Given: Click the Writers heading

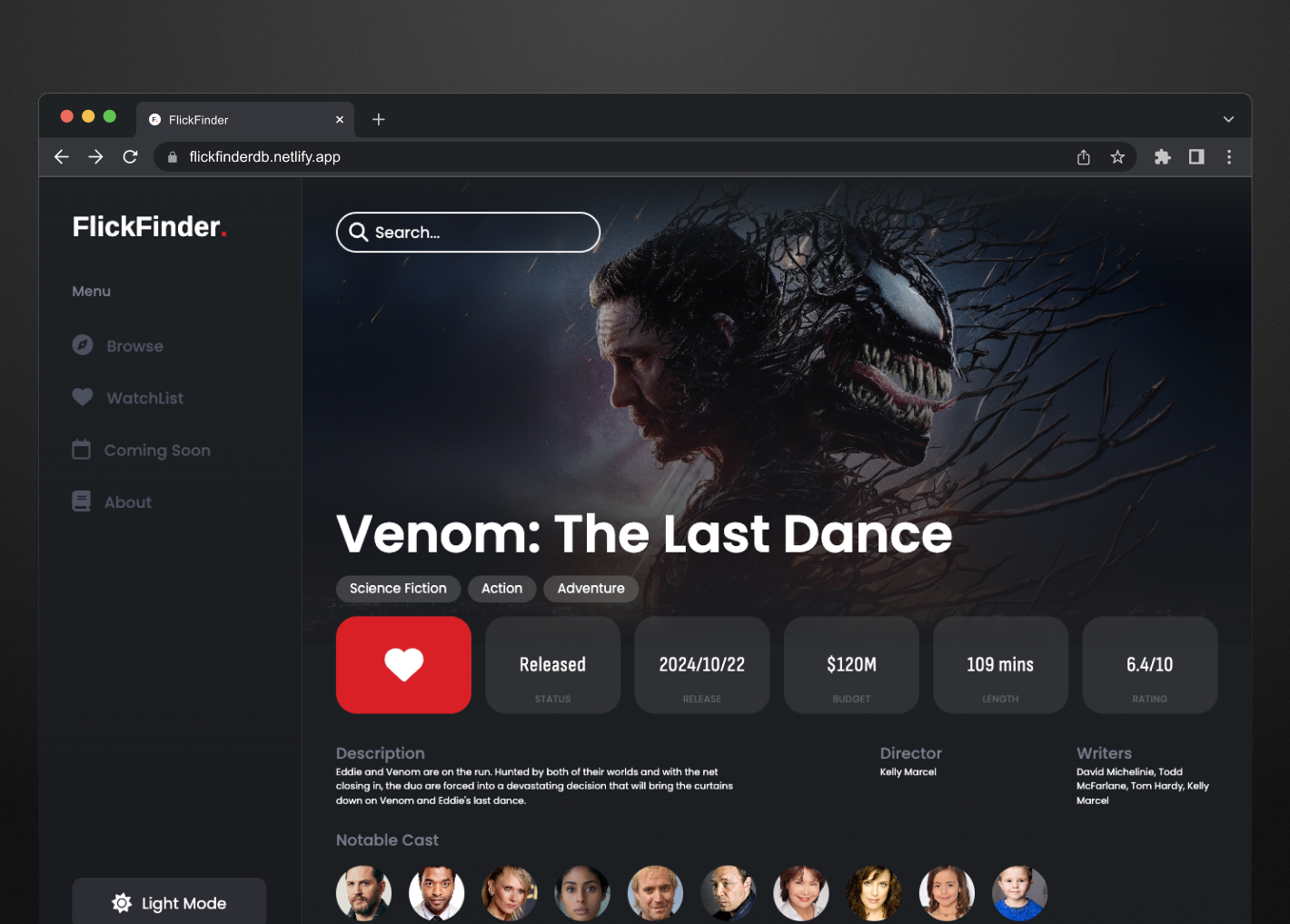Looking at the screenshot, I should [x=1104, y=753].
